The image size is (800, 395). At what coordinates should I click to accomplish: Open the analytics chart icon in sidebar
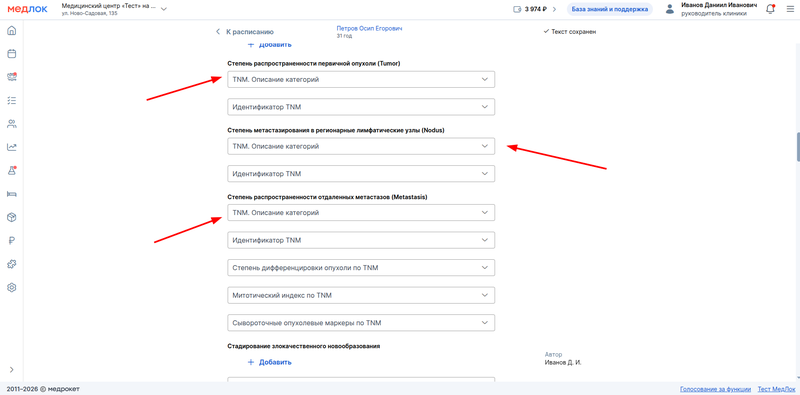pyautogui.click(x=12, y=147)
